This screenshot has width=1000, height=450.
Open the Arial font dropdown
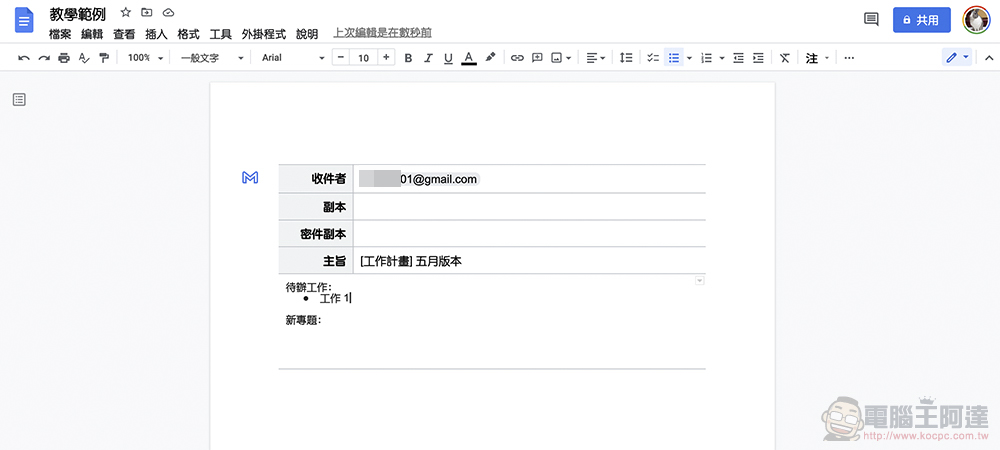(x=293, y=58)
